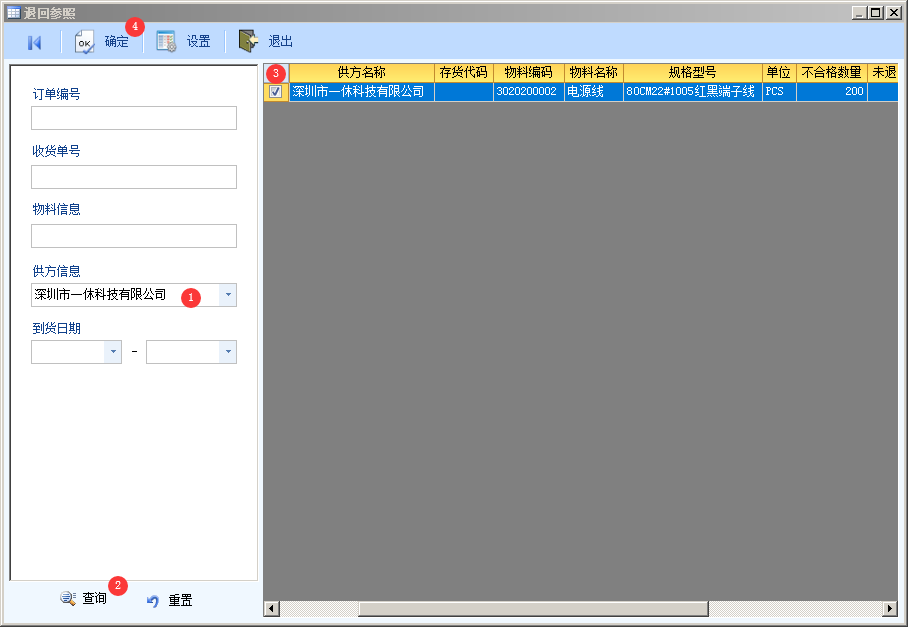Select the 电源线 material name cell
Screen dimensions: 908x627
coord(594,91)
